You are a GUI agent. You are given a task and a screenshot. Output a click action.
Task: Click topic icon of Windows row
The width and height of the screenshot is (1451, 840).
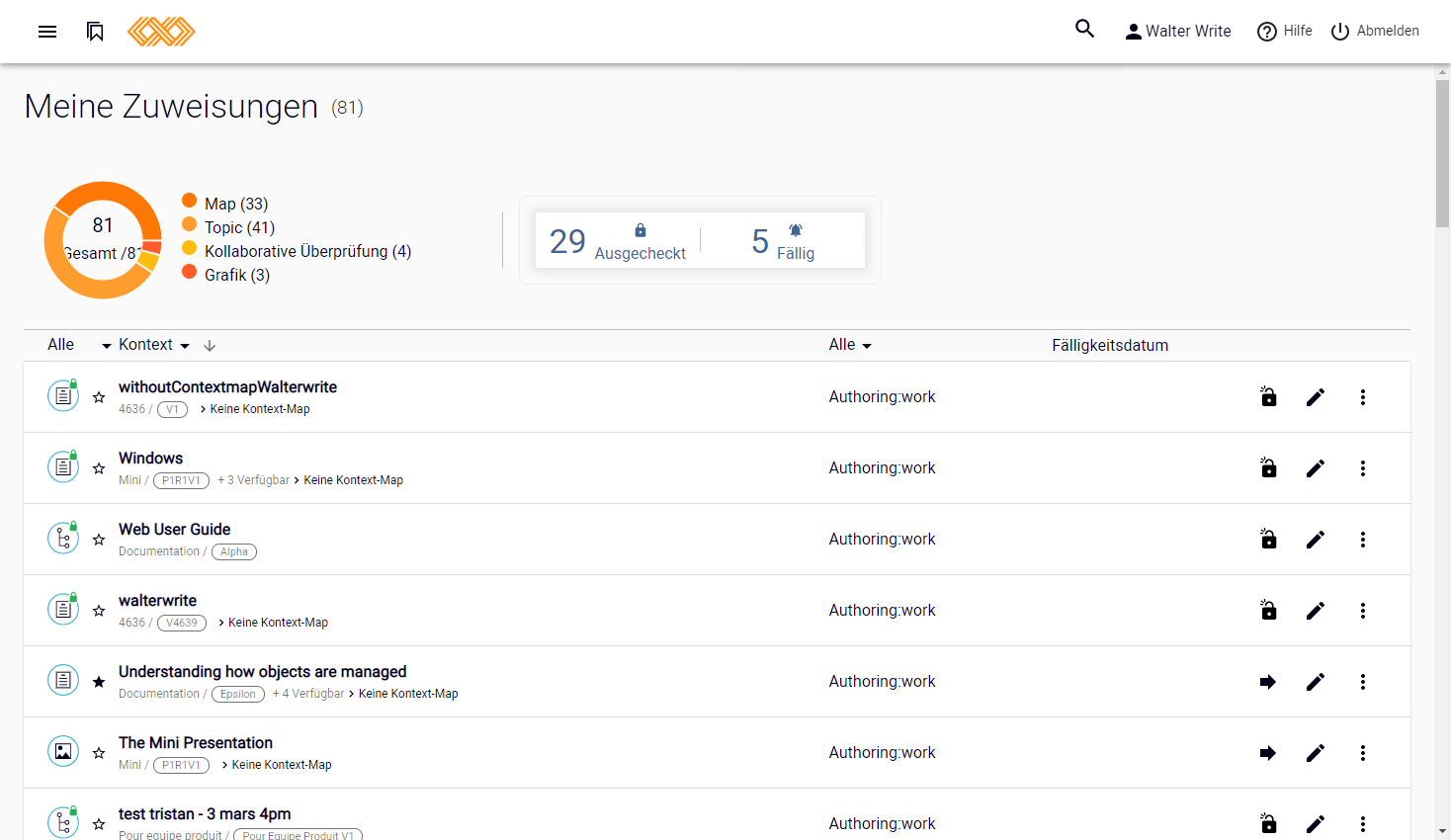63,466
